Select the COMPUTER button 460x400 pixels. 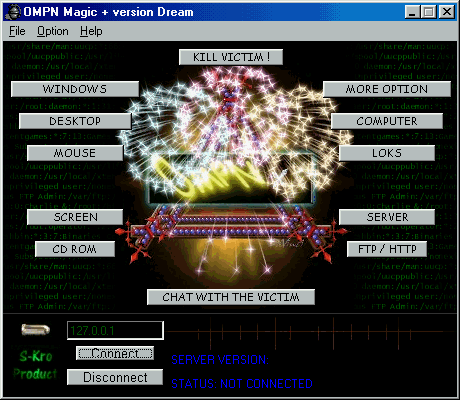pyautogui.click(x=387, y=121)
